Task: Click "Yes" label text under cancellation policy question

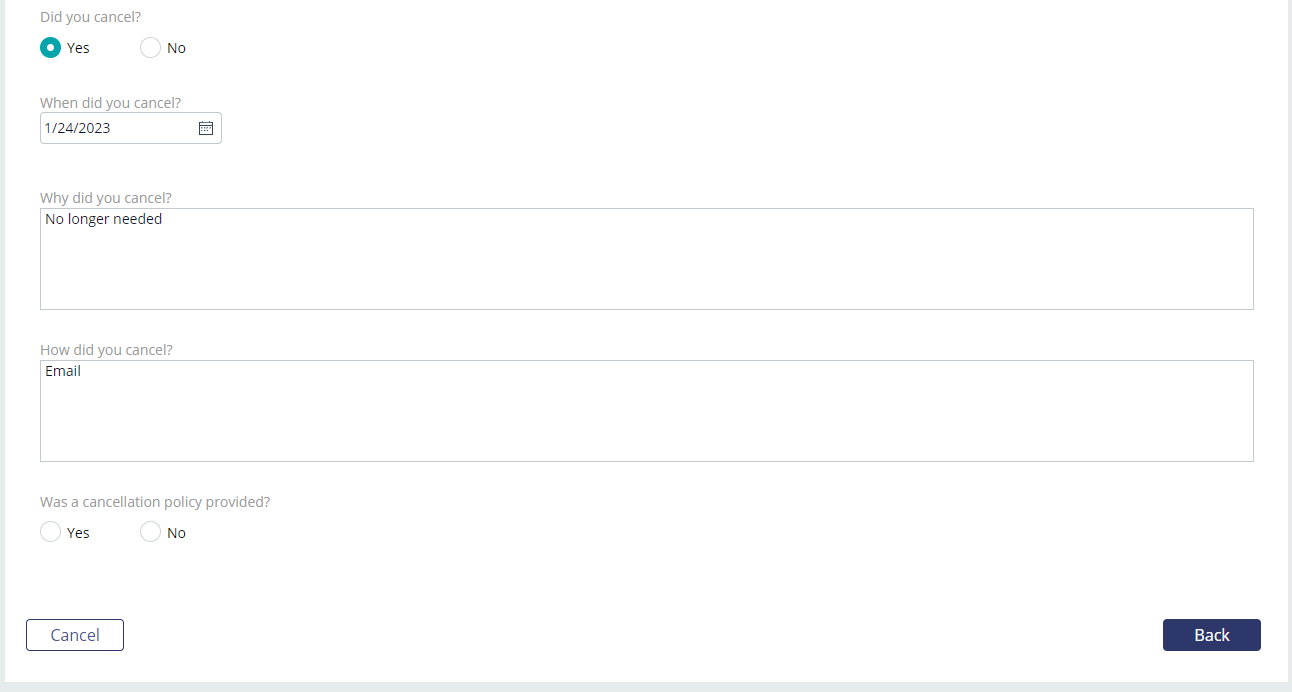Action: tap(78, 533)
